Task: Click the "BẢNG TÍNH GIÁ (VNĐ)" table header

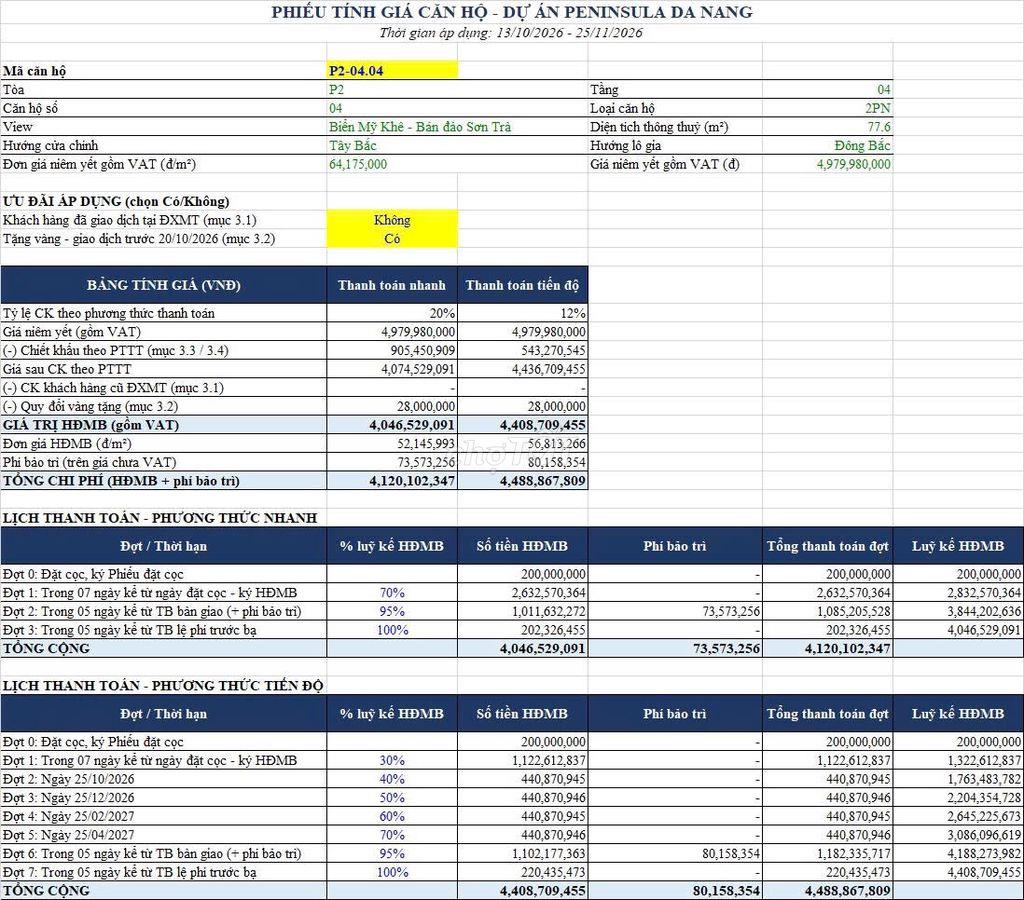Action: [x=164, y=285]
